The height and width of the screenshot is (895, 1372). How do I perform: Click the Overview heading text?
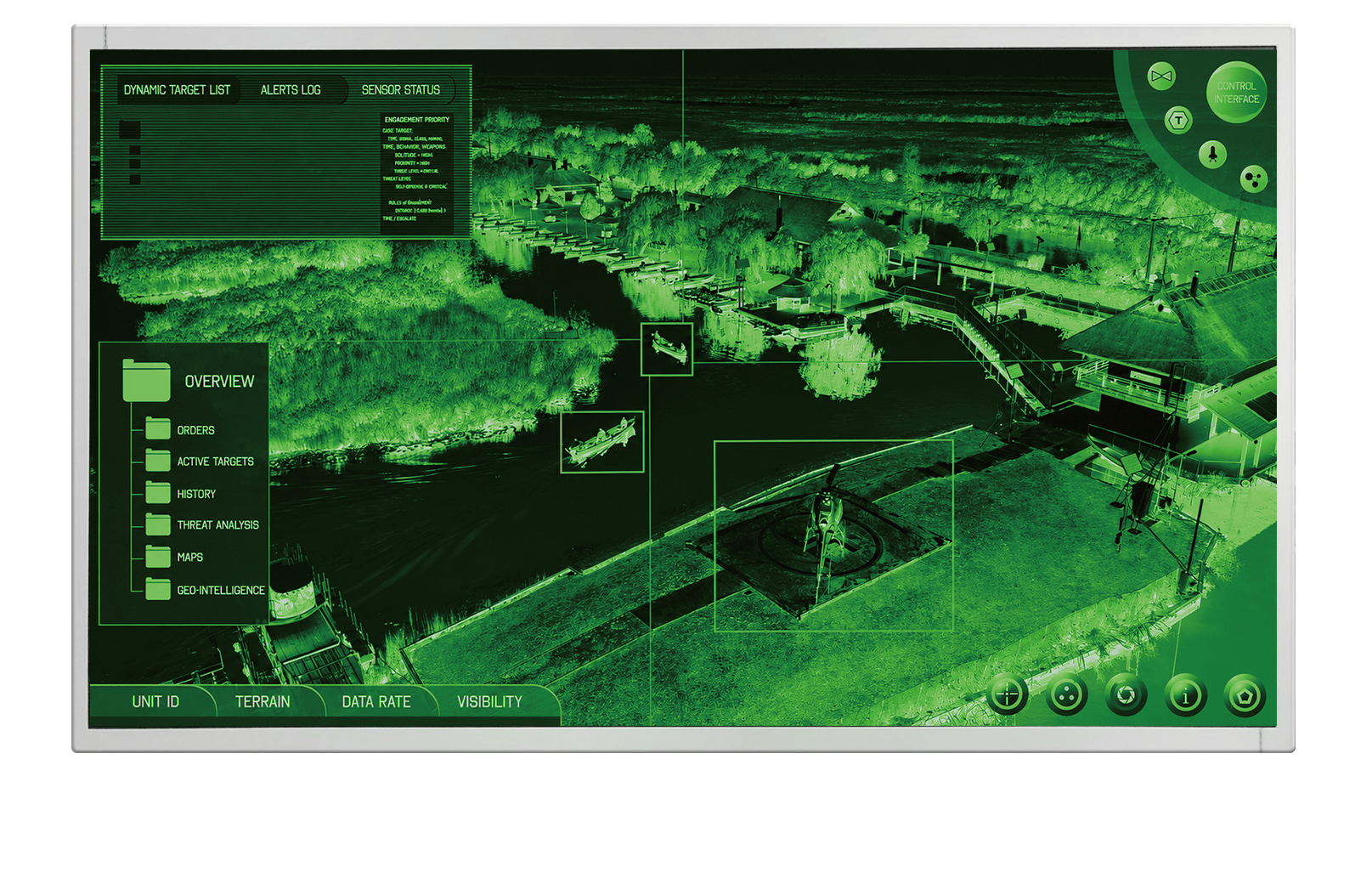[x=219, y=382]
